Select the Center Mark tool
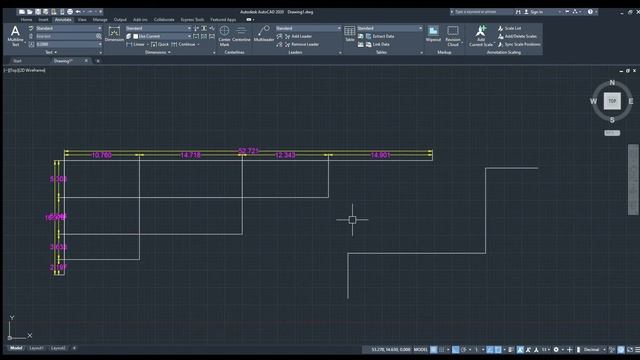 pos(224,36)
